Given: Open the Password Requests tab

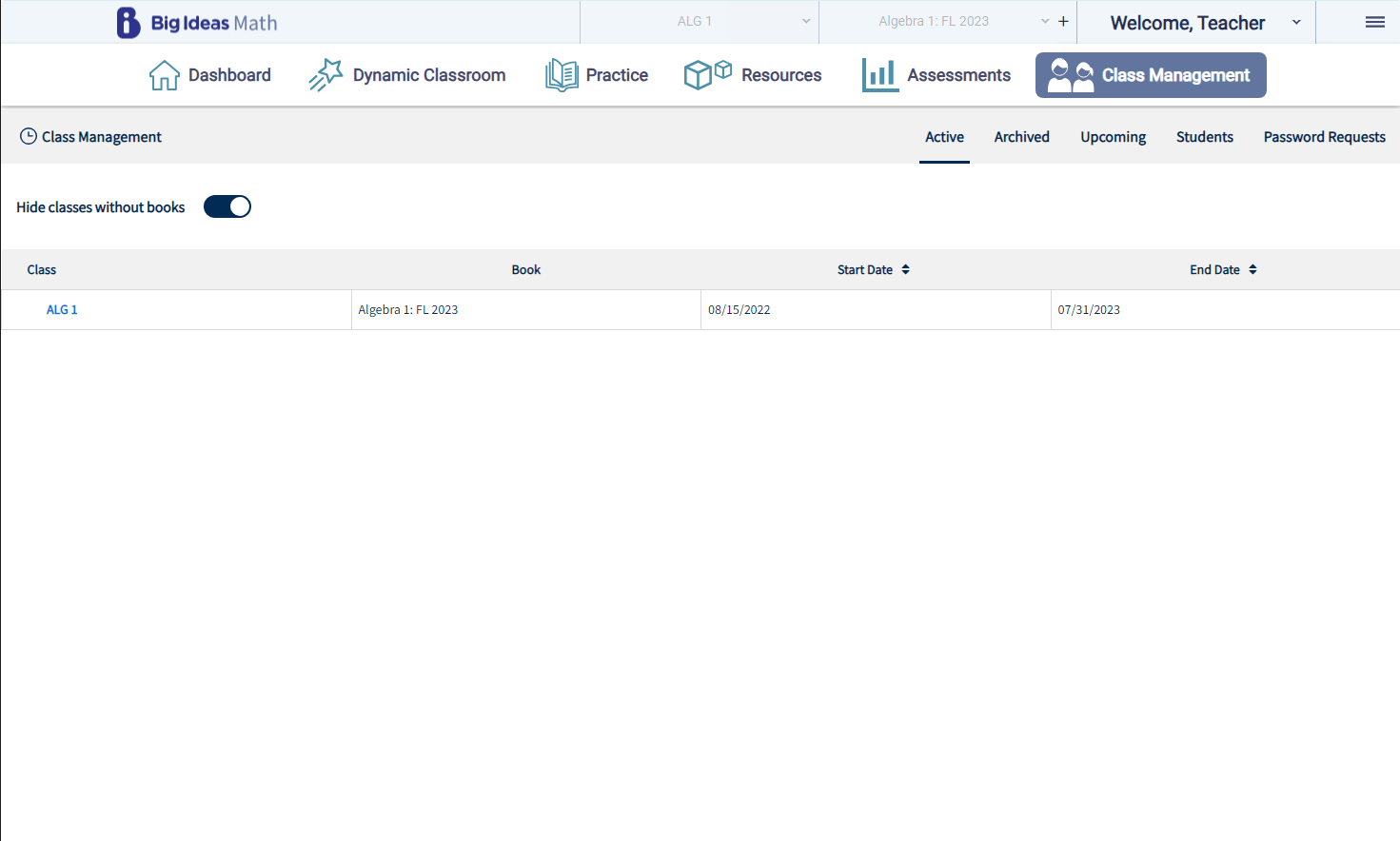Looking at the screenshot, I should [x=1325, y=137].
